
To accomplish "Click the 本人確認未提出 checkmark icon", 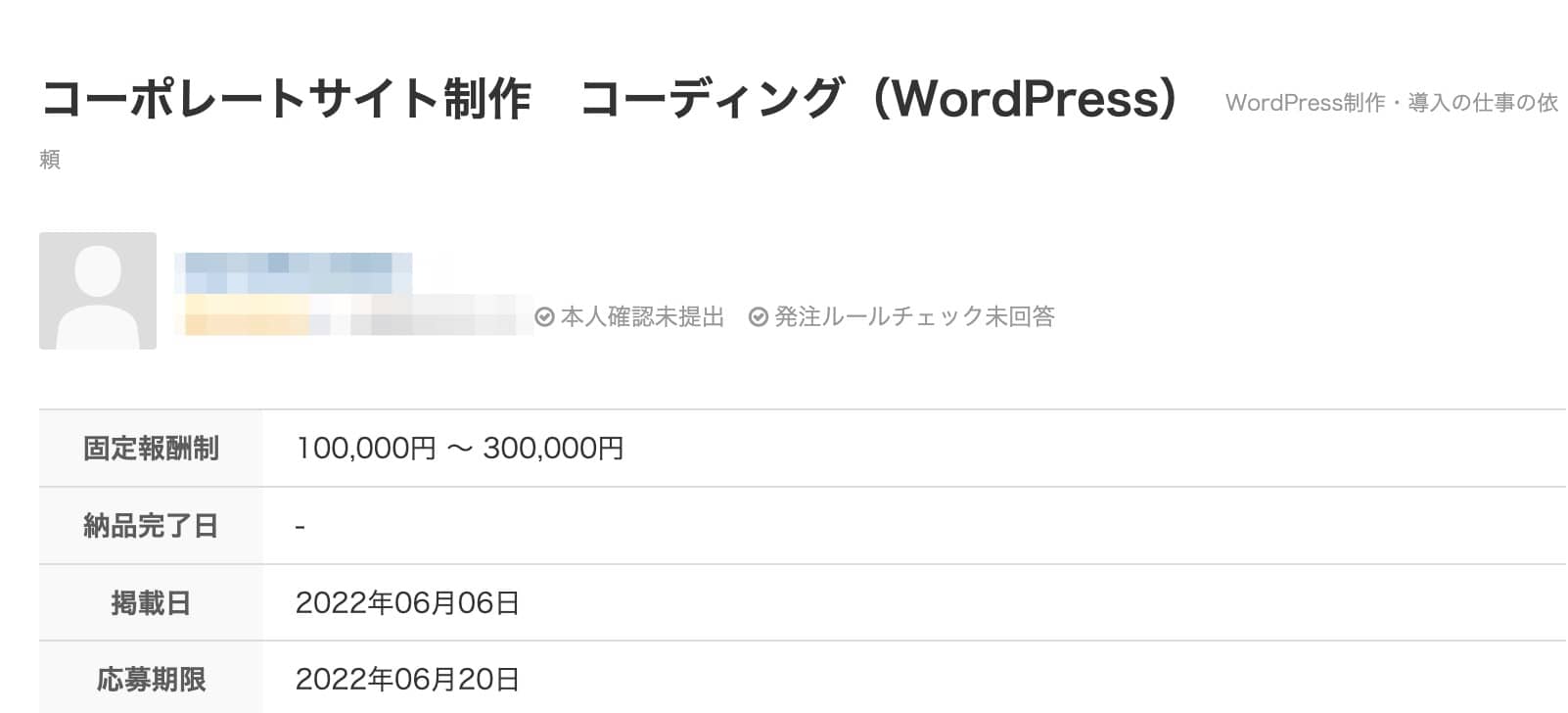I will point(545,317).
